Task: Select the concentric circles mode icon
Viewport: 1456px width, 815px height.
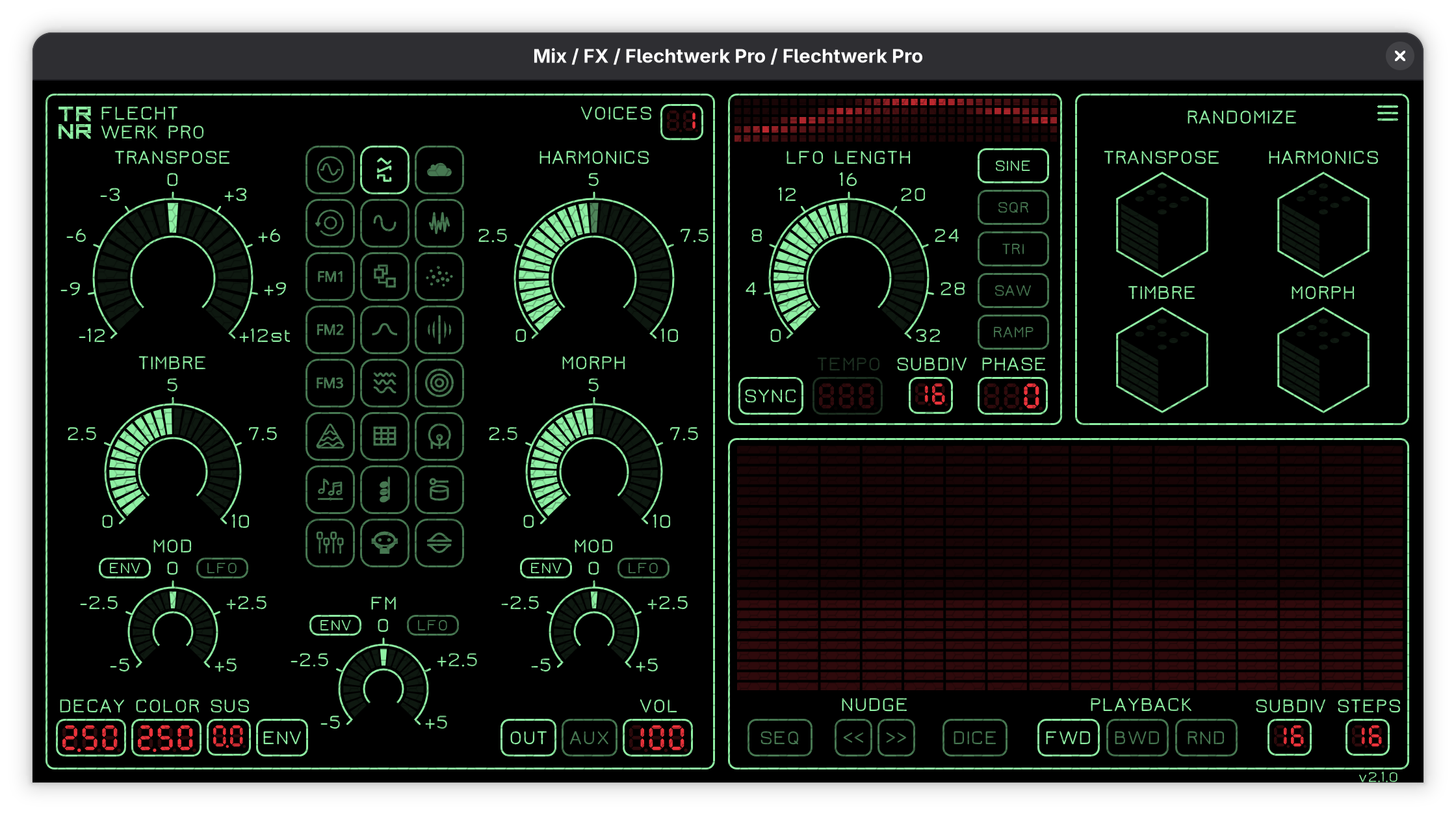Action: (x=439, y=383)
